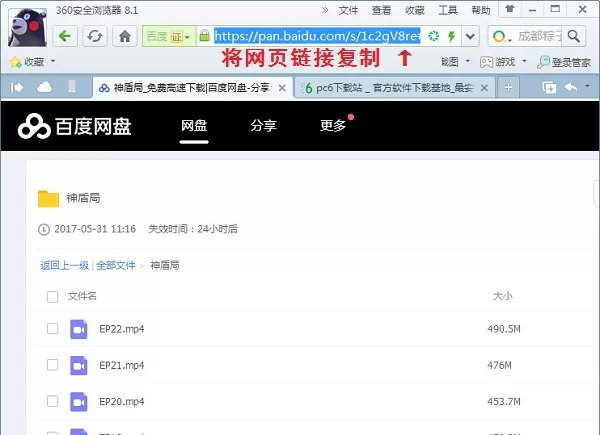
Task: Click the green padlock security icon
Action: click(205, 36)
